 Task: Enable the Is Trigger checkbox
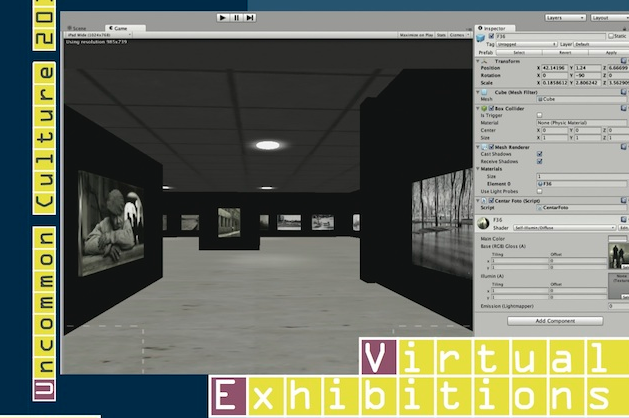point(540,115)
